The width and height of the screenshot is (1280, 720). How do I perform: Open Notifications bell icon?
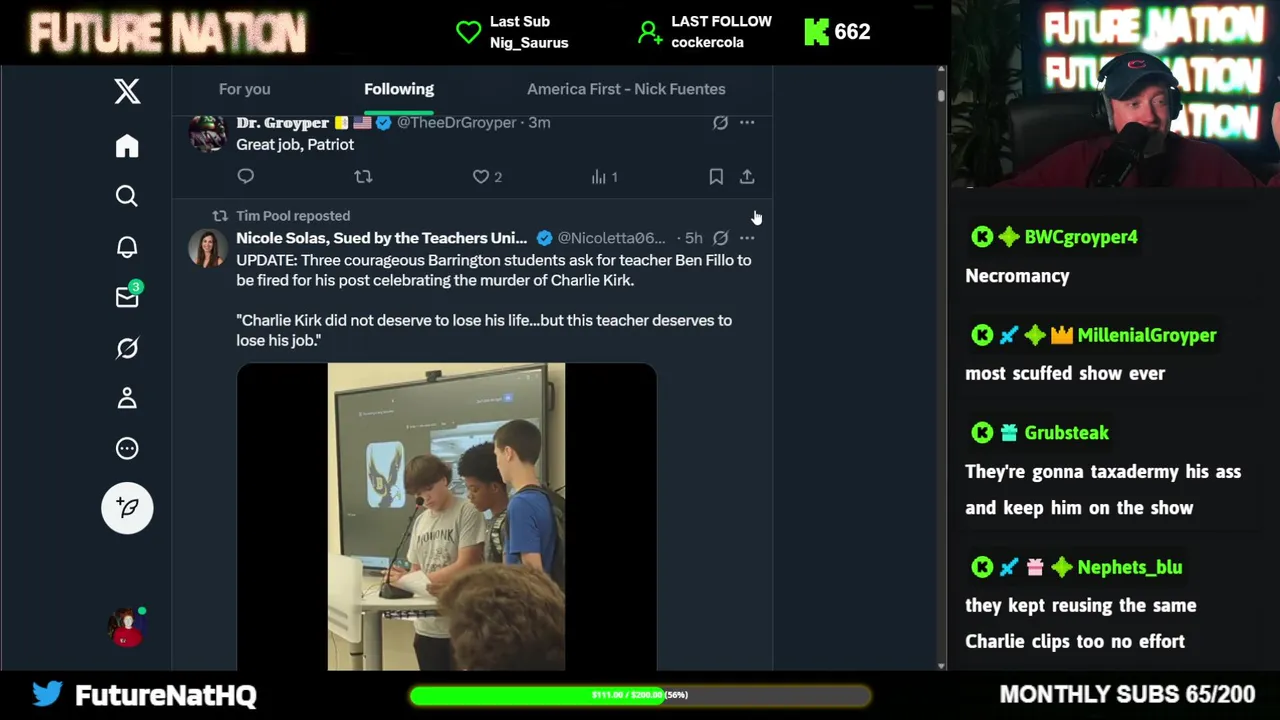pos(127,247)
